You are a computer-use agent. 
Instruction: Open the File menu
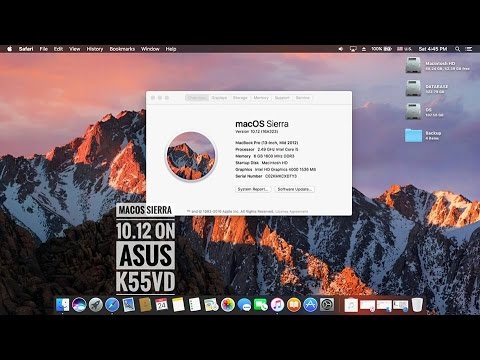click(x=44, y=49)
